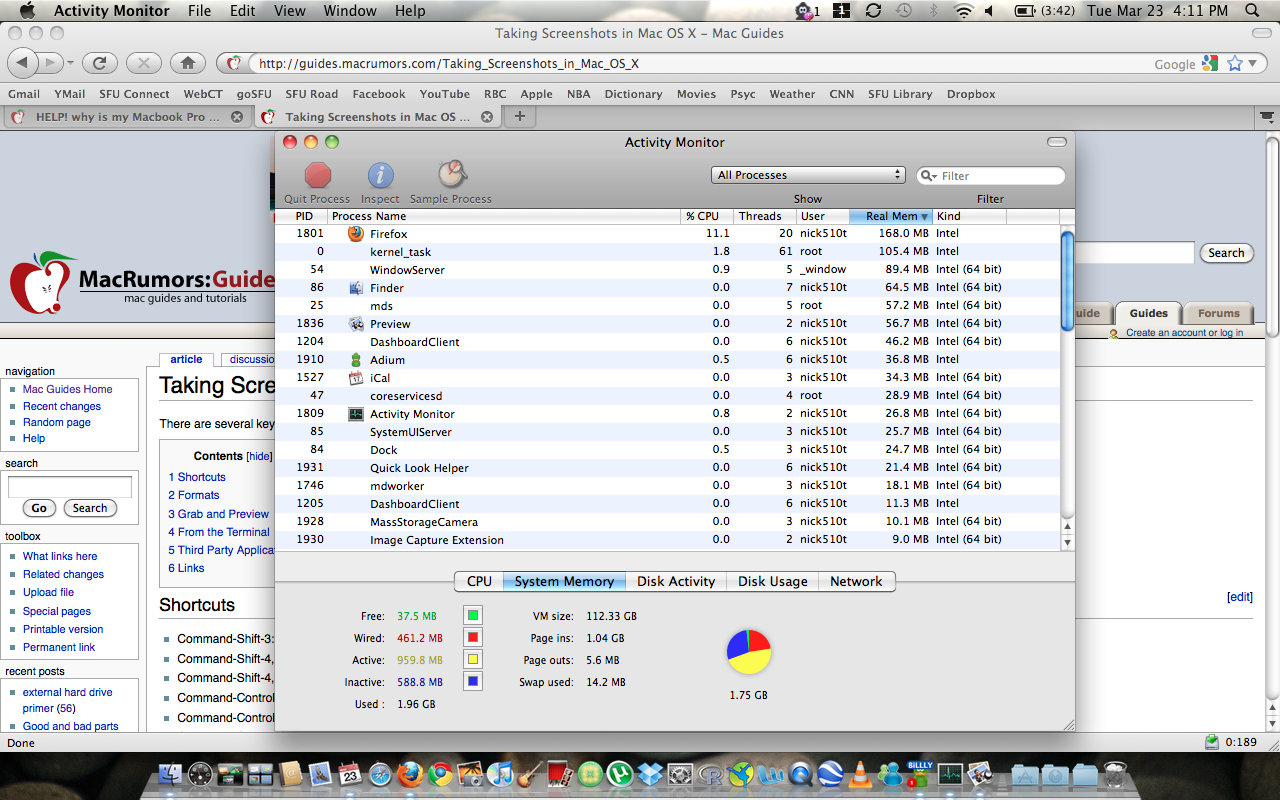The image size is (1280, 800).
Task: Click the Trash icon in the Dock
Action: pyautogui.click(x=1116, y=774)
